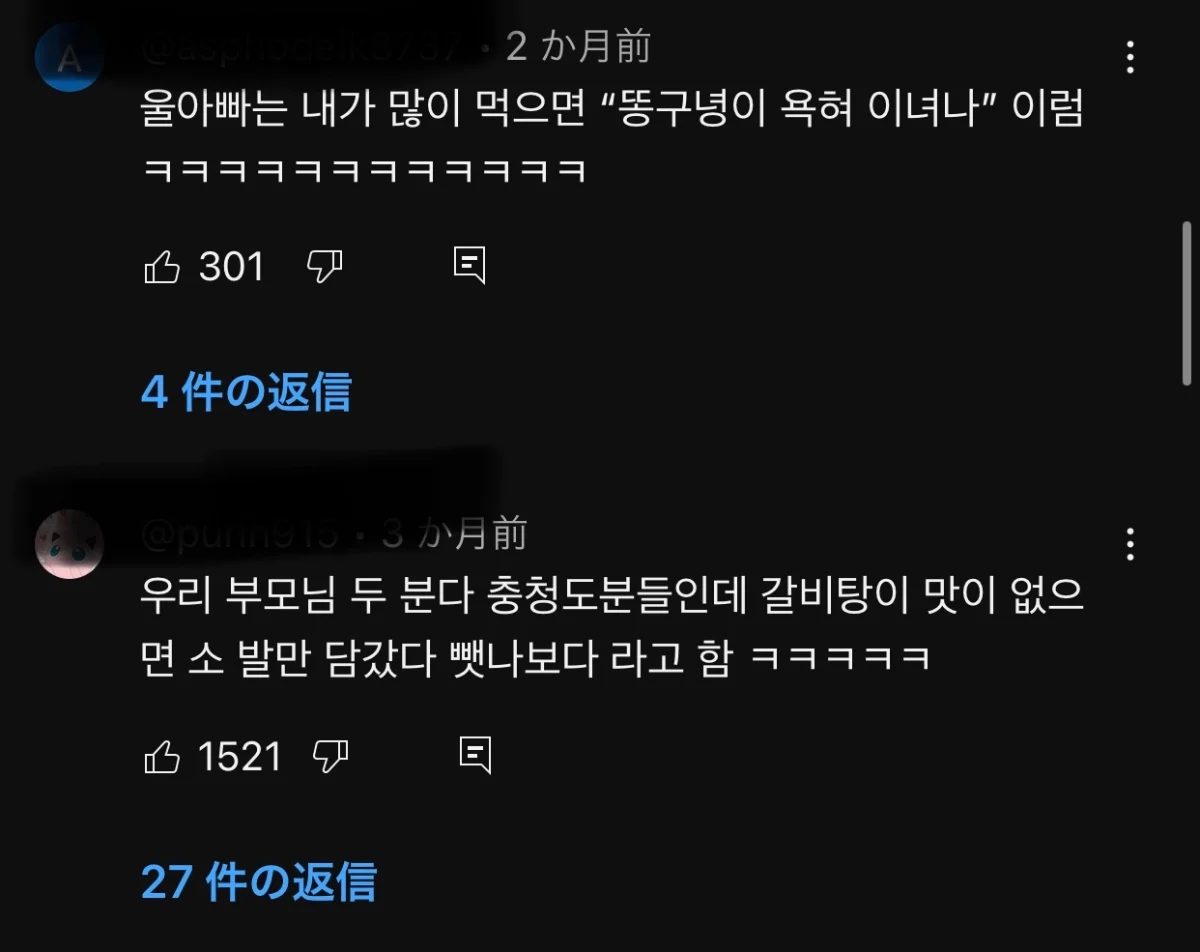The height and width of the screenshot is (952, 1200).
Task: Open three-dot menu for the 2 か月前 comment
Action: point(1130,58)
